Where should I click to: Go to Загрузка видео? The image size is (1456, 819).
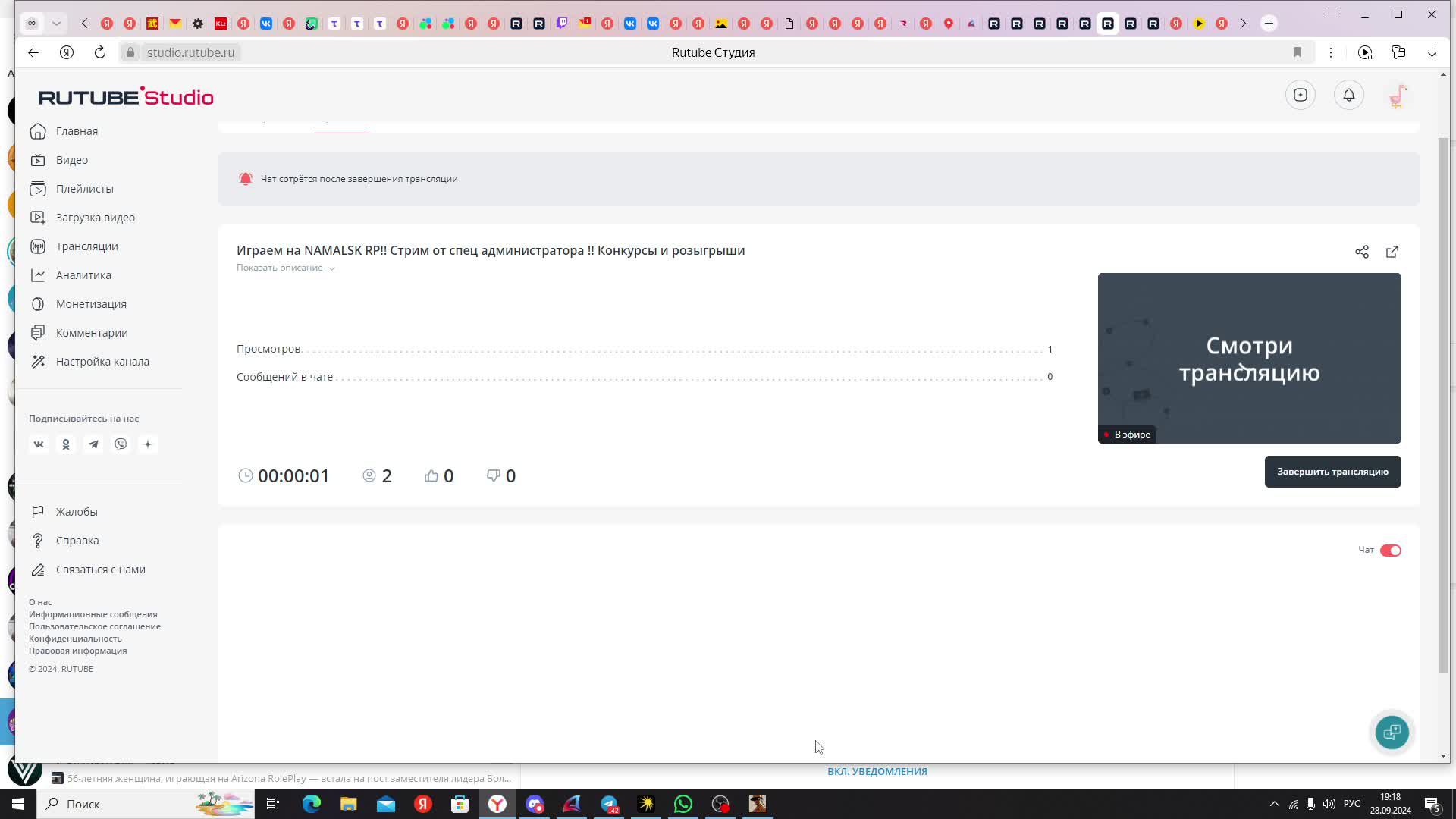click(x=82, y=218)
